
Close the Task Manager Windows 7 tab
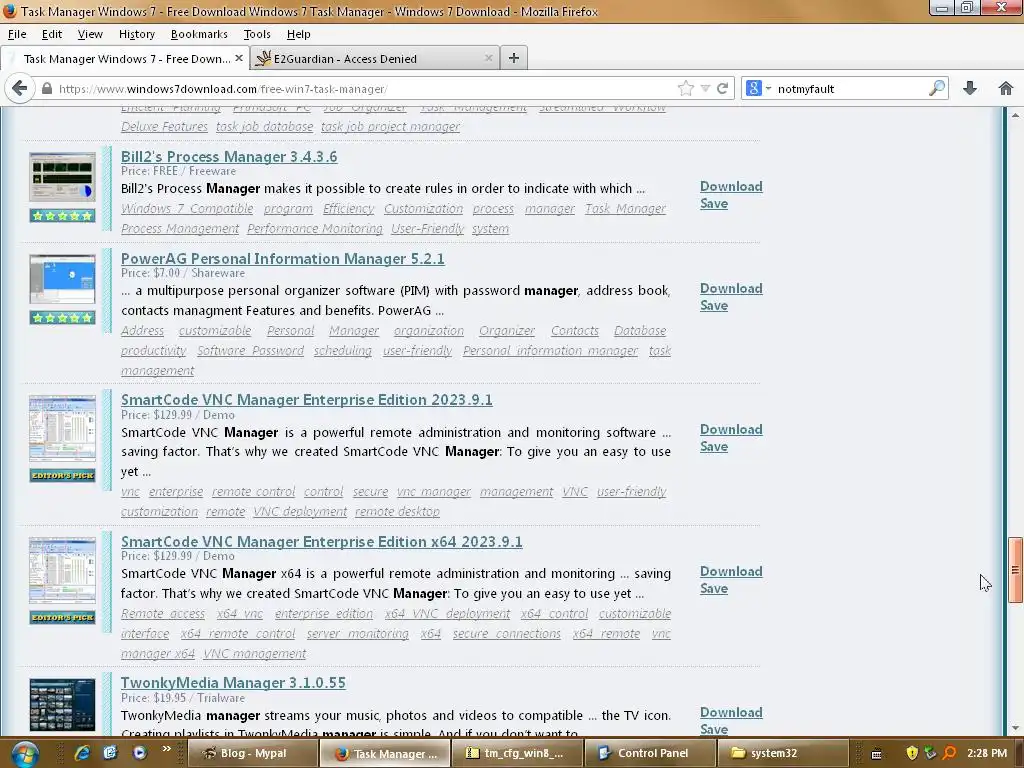tap(238, 58)
